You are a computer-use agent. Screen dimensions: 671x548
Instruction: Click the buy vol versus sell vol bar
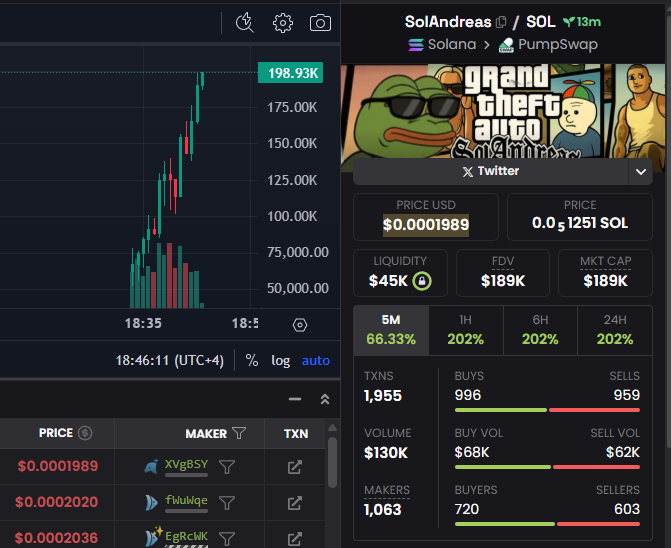tap(547, 467)
